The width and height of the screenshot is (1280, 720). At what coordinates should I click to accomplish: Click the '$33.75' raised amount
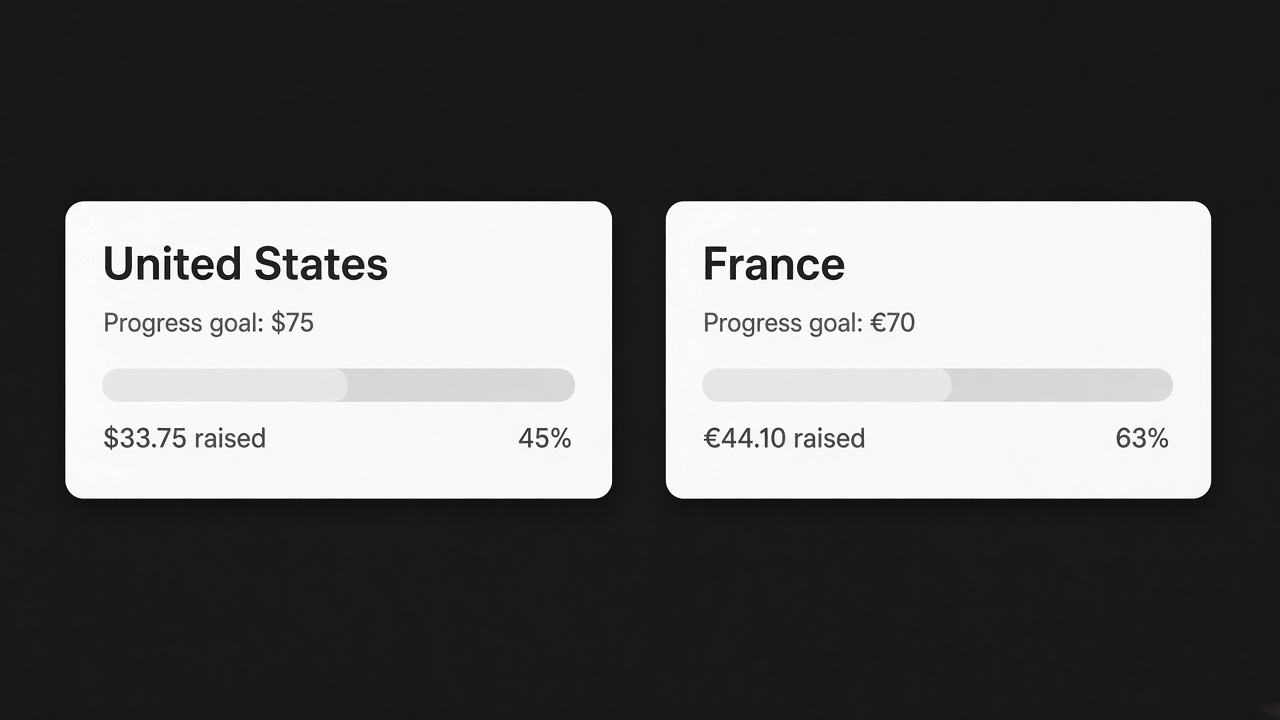(x=145, y=438)
